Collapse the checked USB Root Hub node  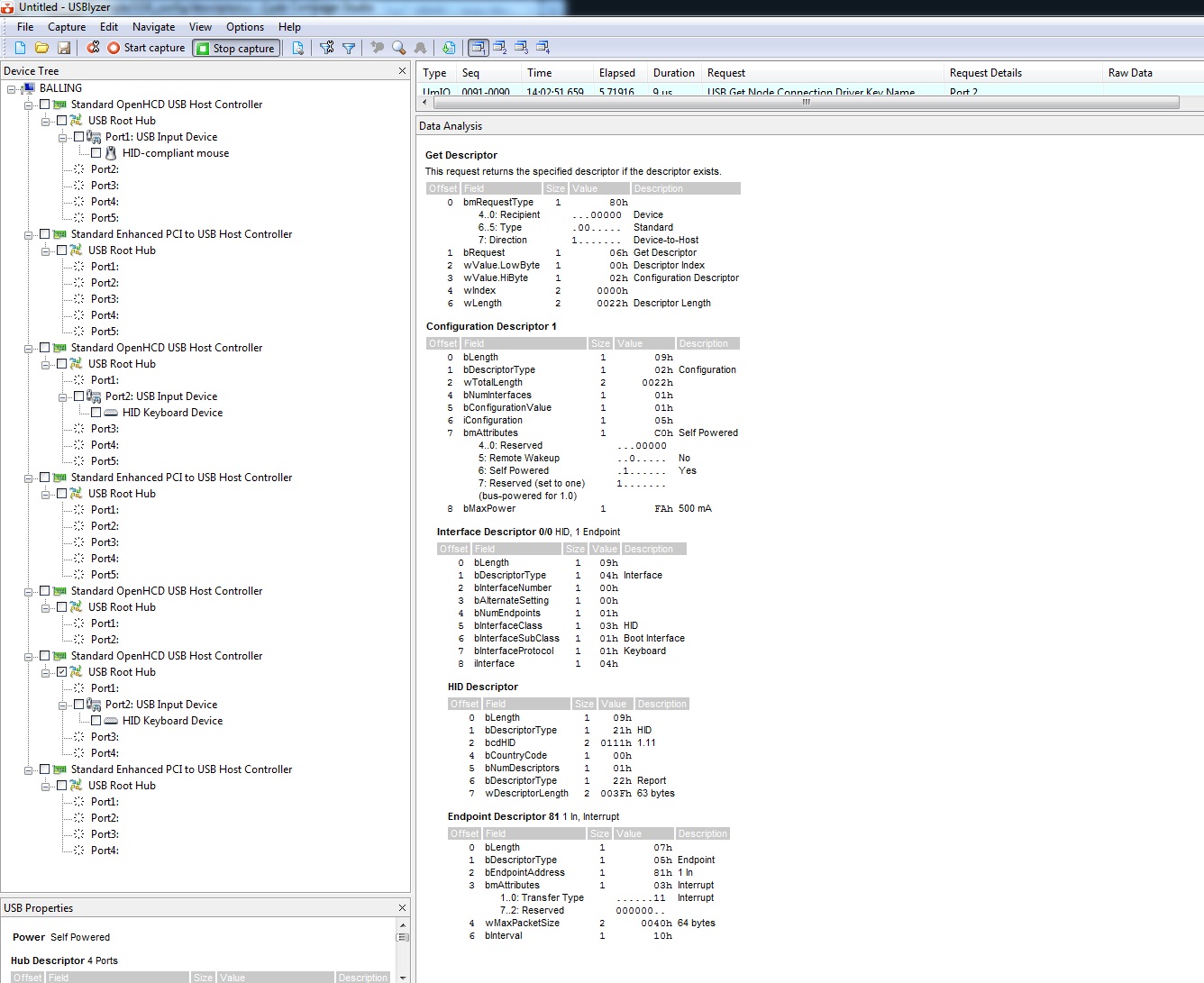(x=46, y=672)
